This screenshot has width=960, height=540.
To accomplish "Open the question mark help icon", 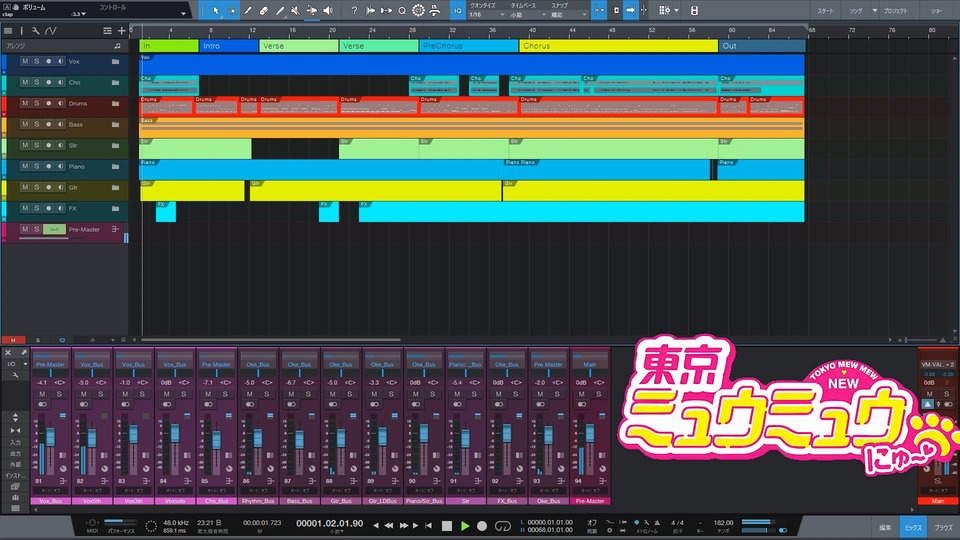I will (x=354, y=10).
